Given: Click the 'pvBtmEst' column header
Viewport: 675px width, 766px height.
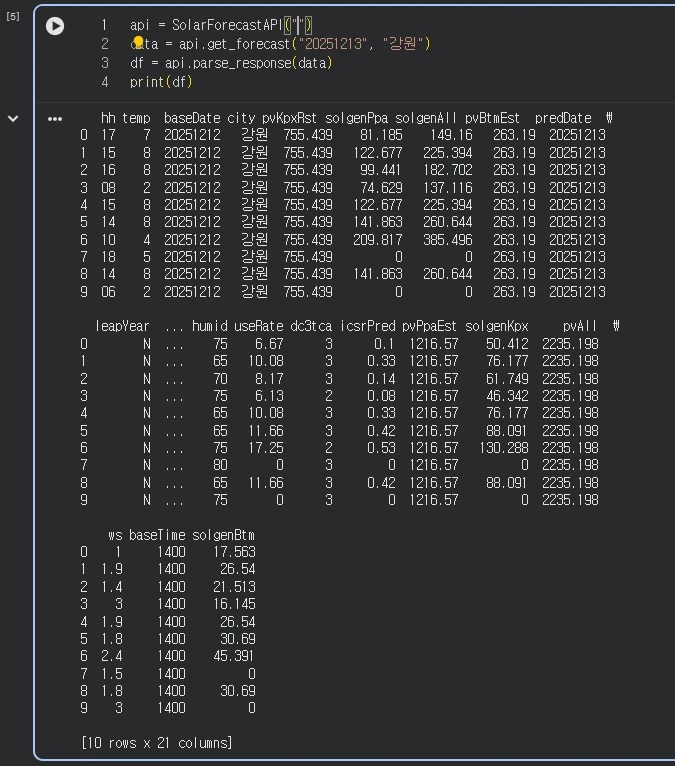Looking at the screenshot, I should [492, 118].
